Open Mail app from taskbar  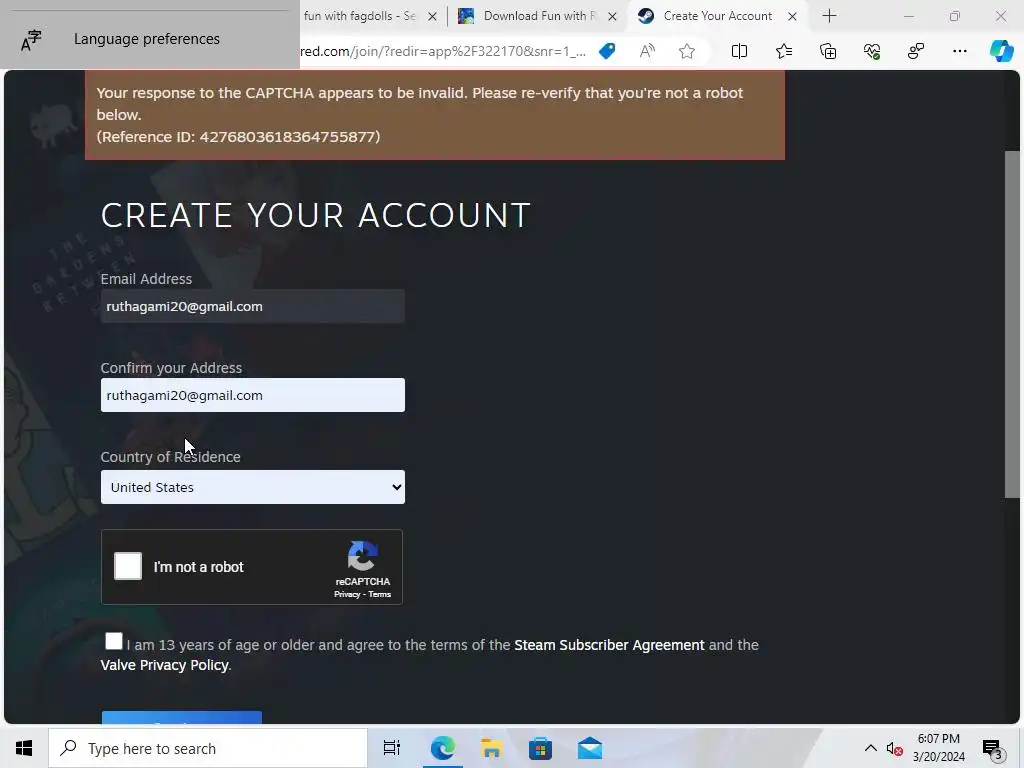point(590,748)
